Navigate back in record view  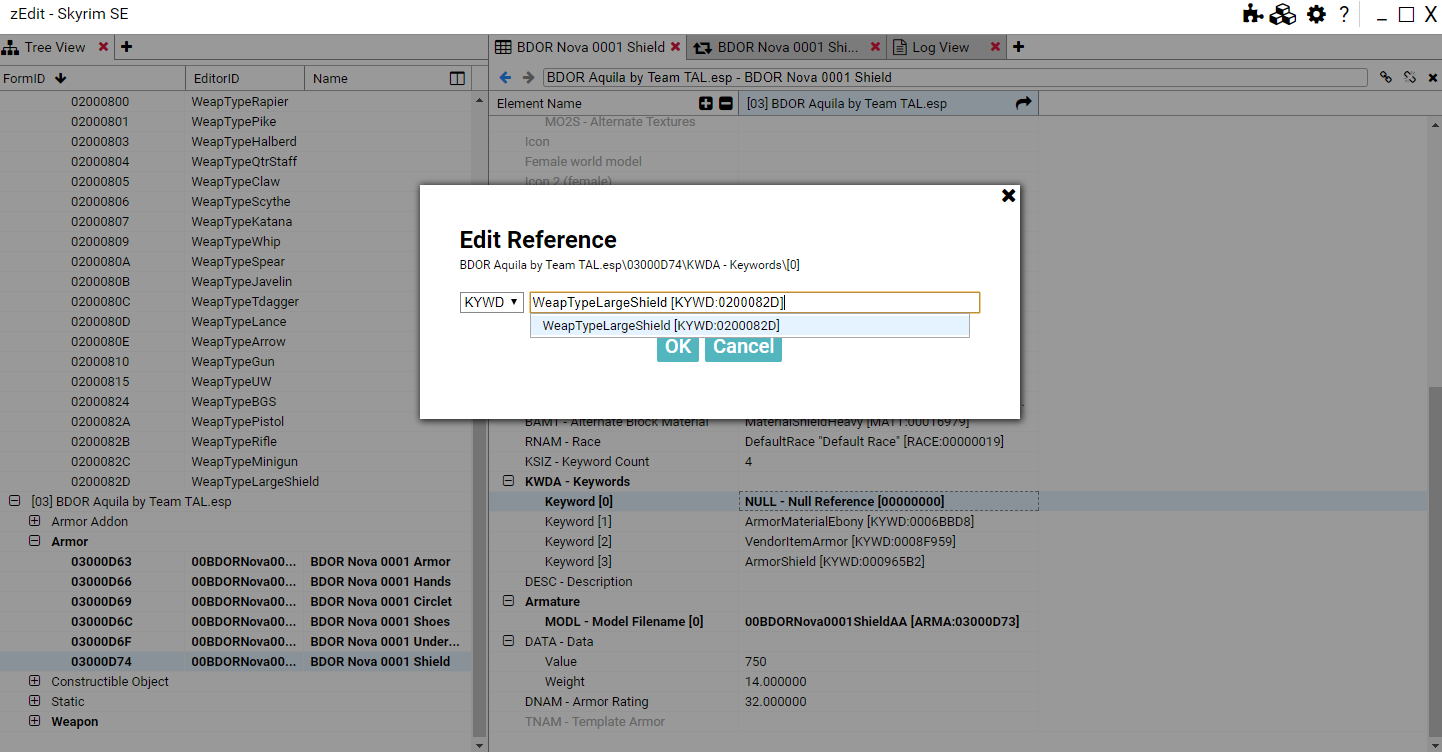[x=506, y=77]
